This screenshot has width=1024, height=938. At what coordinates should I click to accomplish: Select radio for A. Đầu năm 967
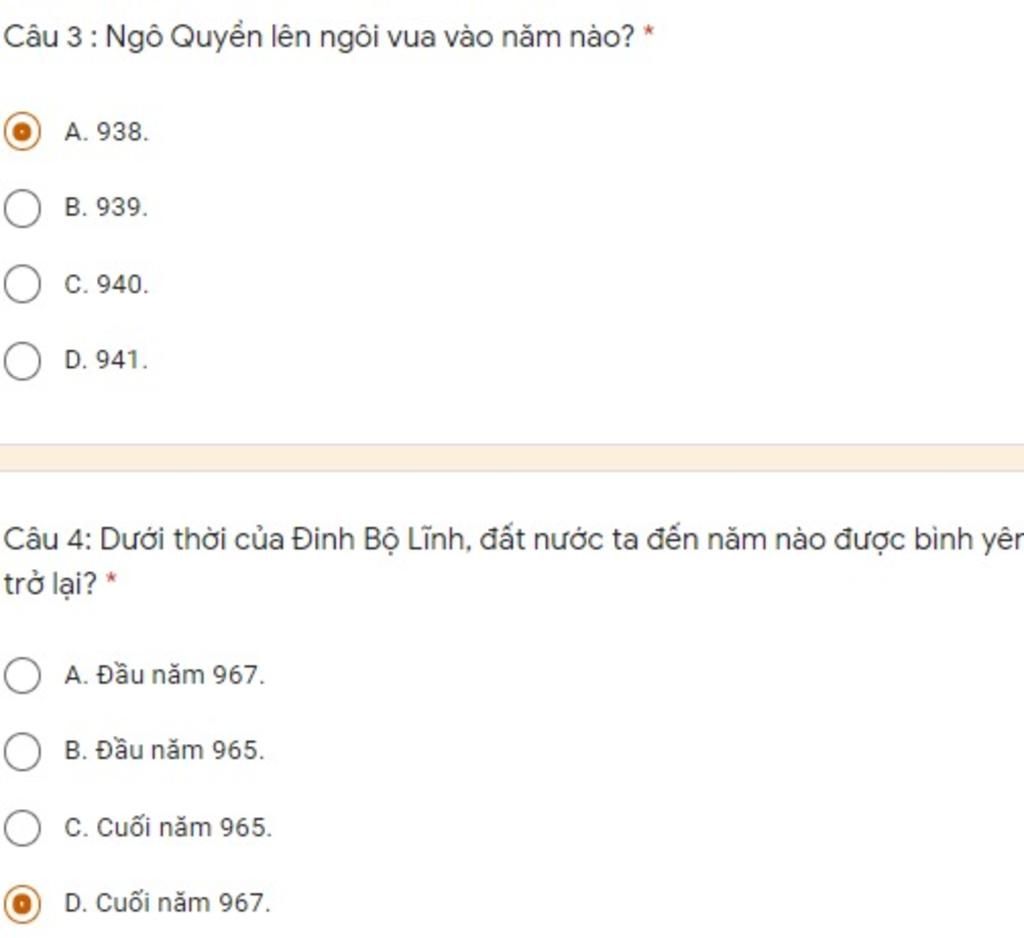tap(22, 675)
